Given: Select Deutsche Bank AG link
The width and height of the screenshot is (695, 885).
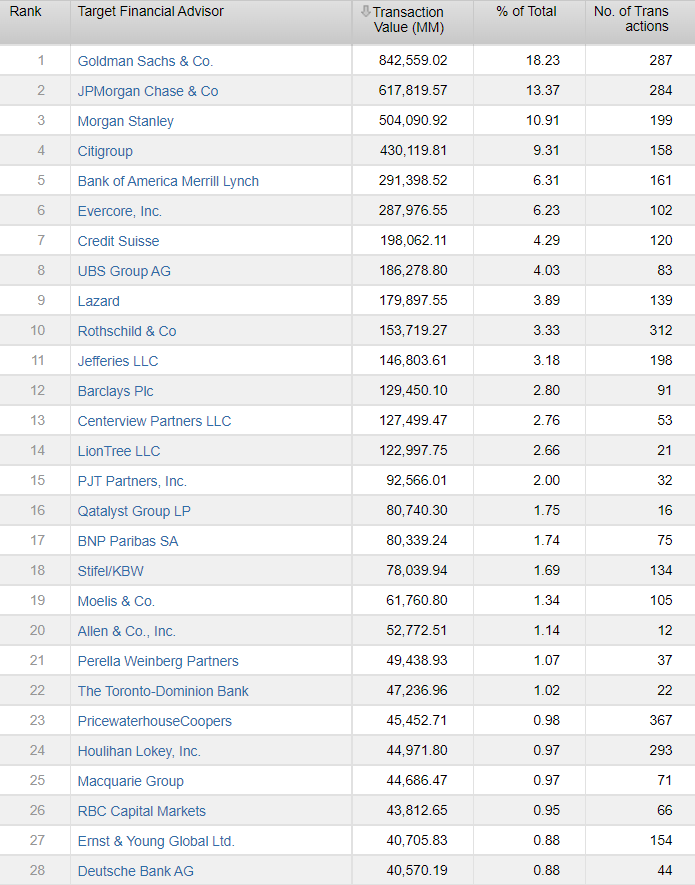Looking at the screenshot, I should (x=136, y=871).
